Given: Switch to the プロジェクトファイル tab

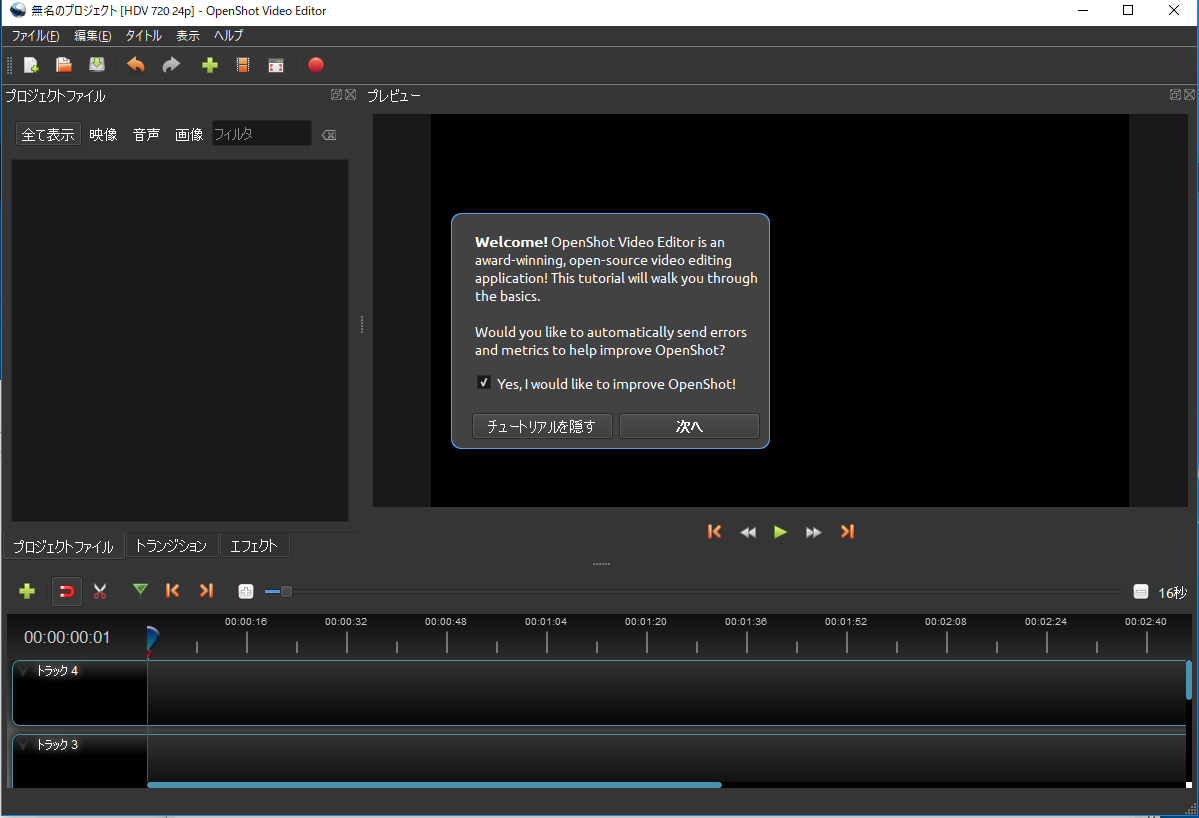Looking at the screenshot, I should tap(64, 546).
